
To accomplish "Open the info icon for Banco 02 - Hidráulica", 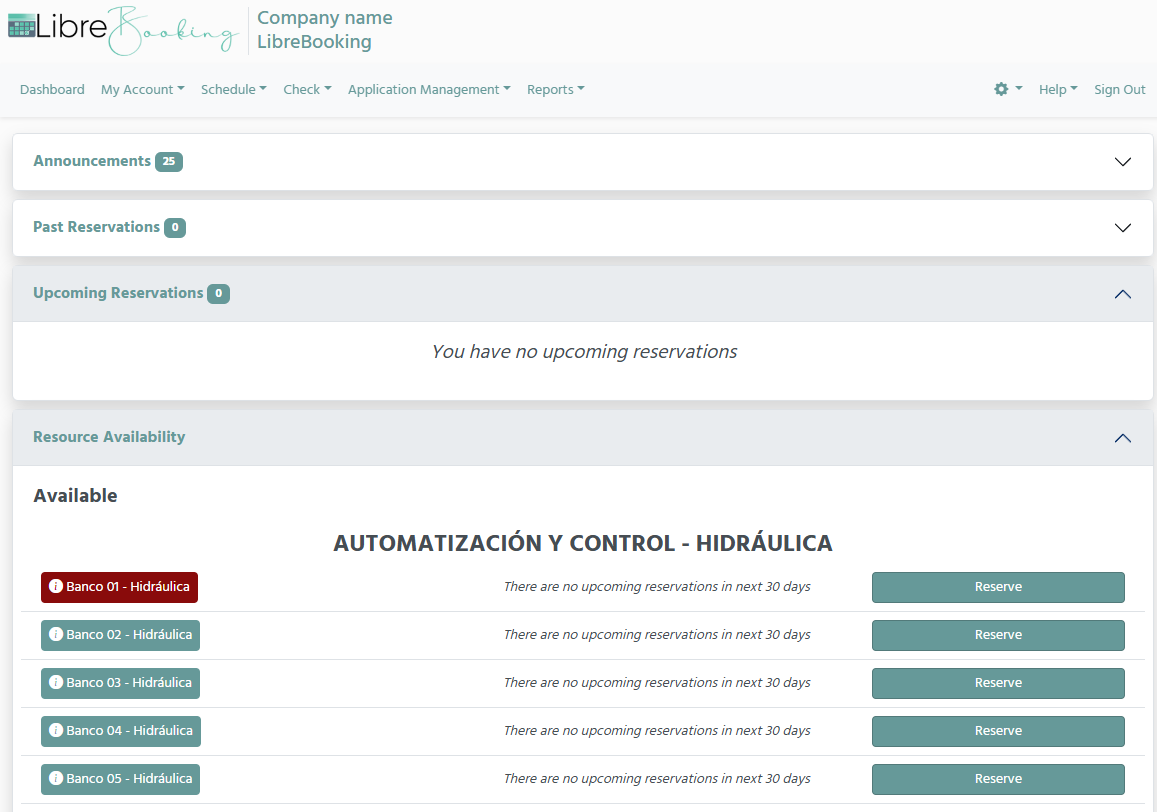I will (x=57, y=635).
